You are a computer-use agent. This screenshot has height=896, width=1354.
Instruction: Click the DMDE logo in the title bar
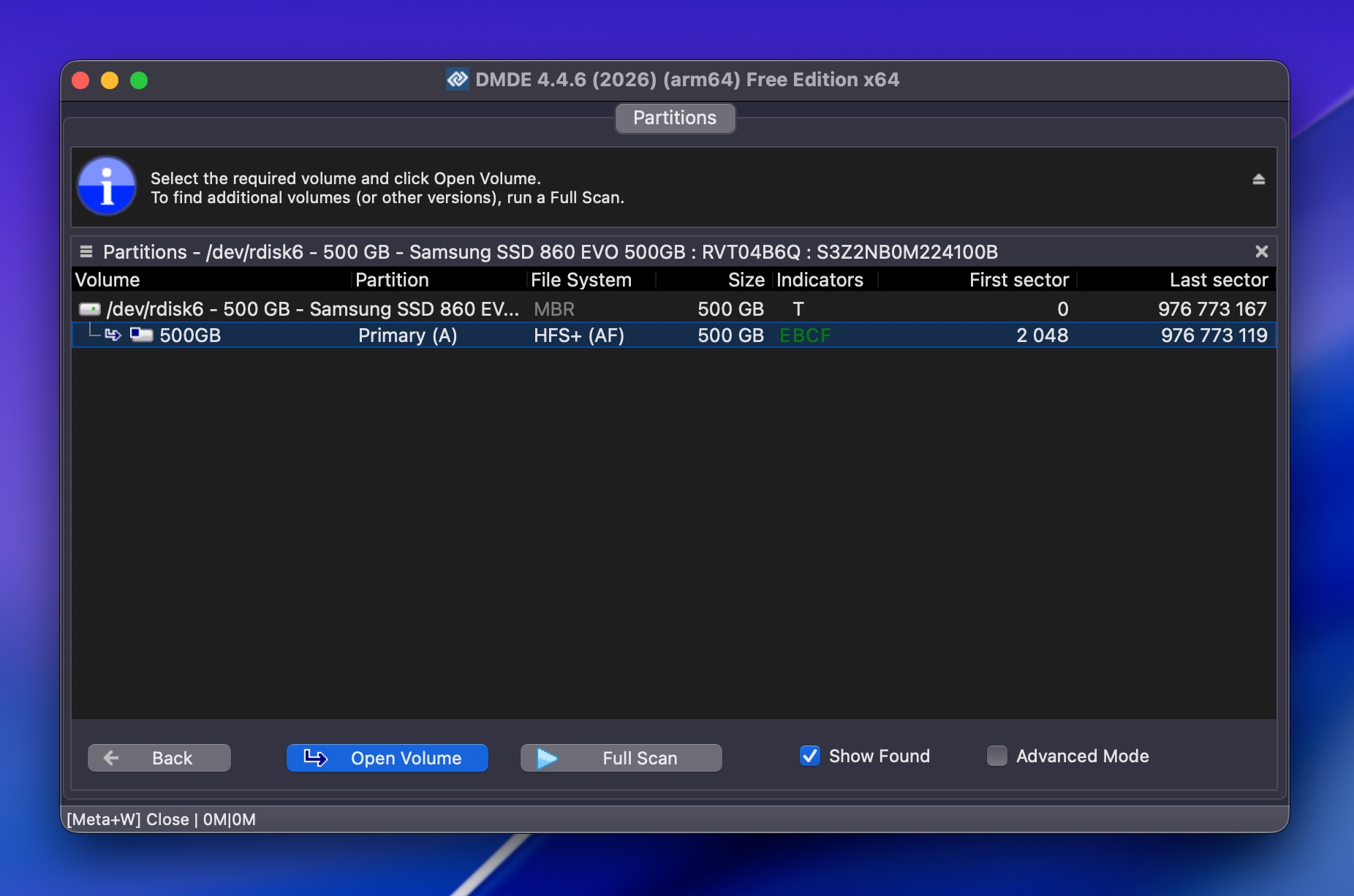point(457,79)
